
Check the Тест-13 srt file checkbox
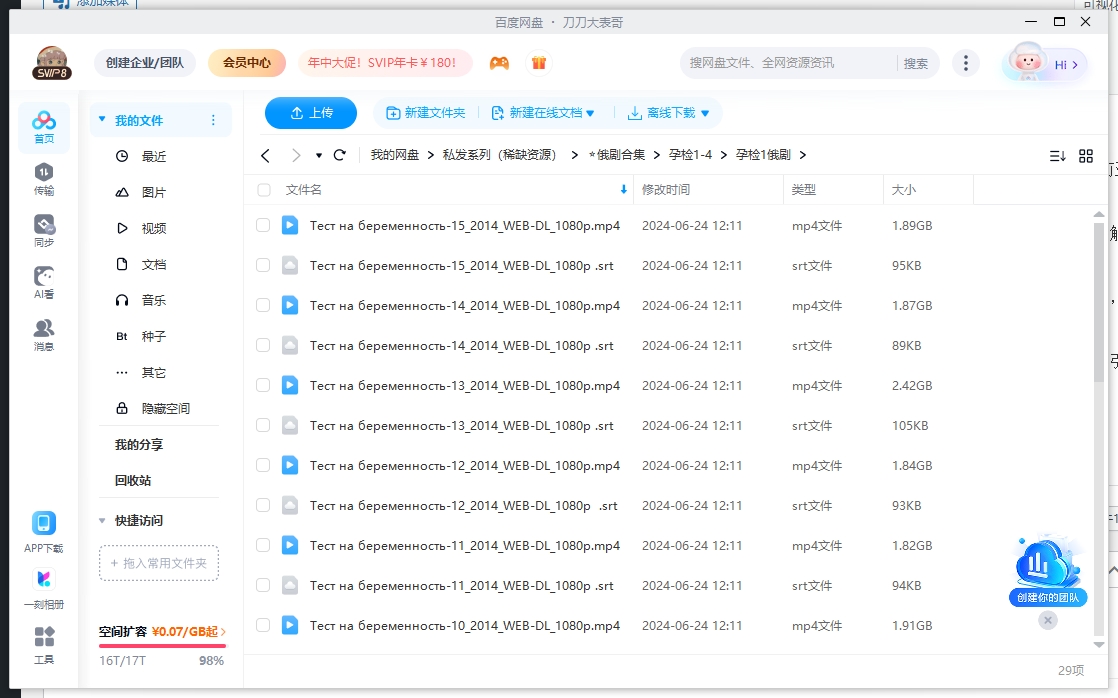point(263,425)
